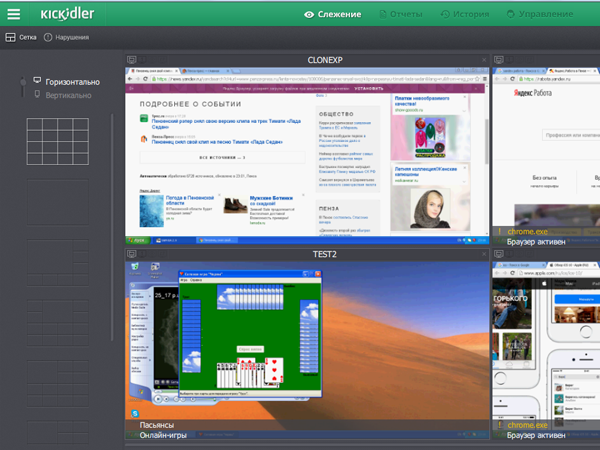Viewport: 600px width, 450px height.
Task: Choose the fourth grid layout thumbnail
Action: point(58,323)
